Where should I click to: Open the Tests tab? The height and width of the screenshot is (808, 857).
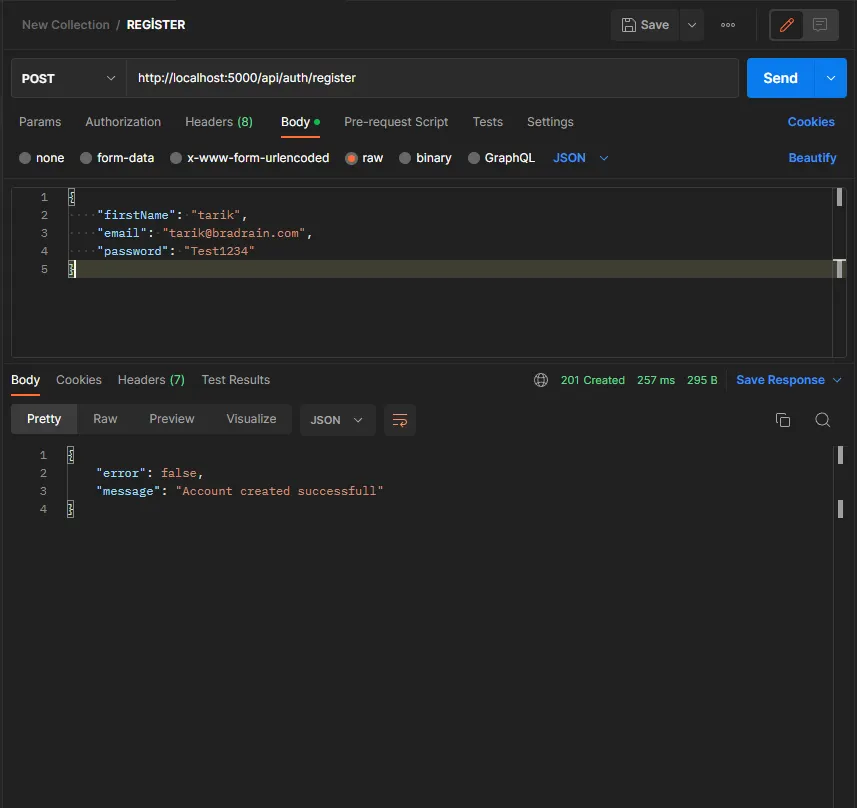pyautogui.click(x=488, y=122)
